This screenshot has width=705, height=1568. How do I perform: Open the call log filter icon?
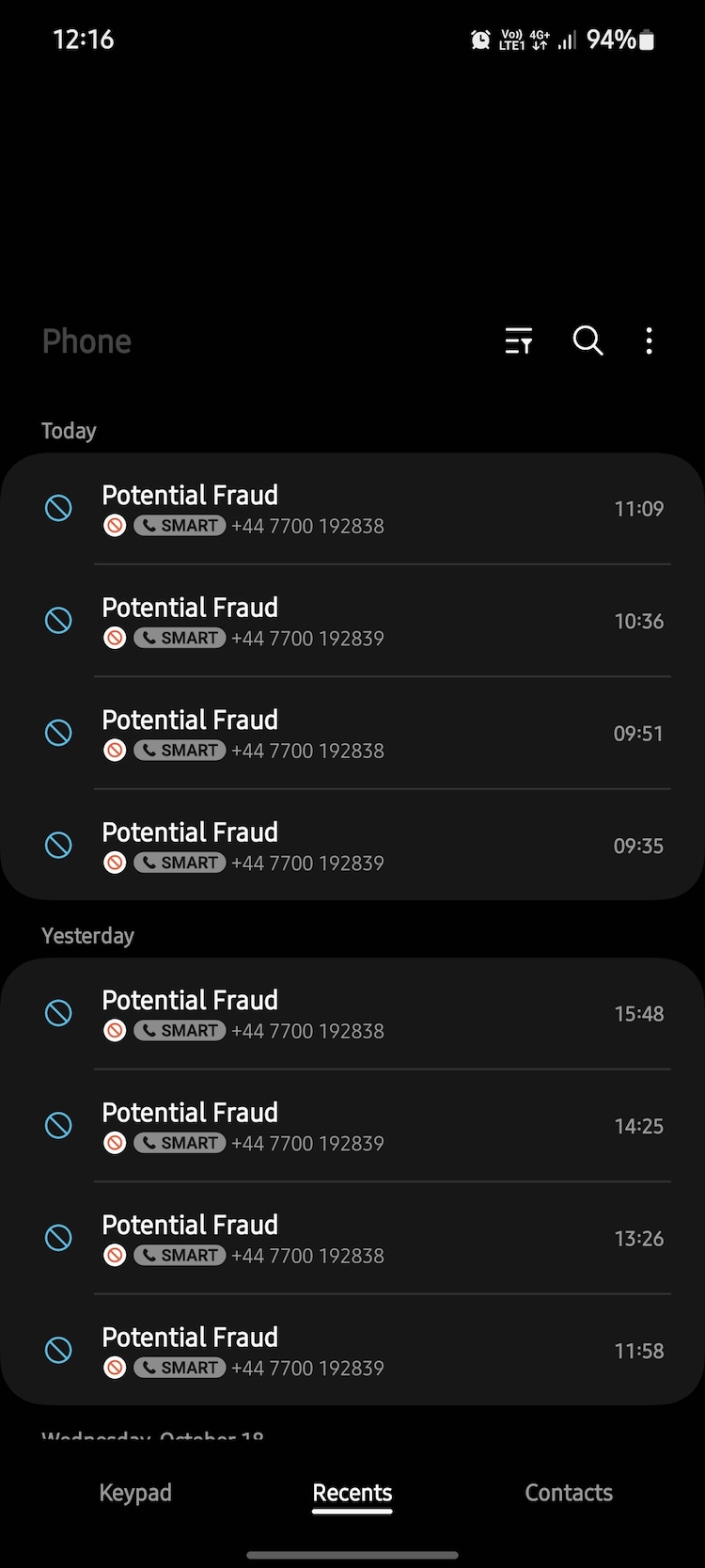(x=519, y=341)
